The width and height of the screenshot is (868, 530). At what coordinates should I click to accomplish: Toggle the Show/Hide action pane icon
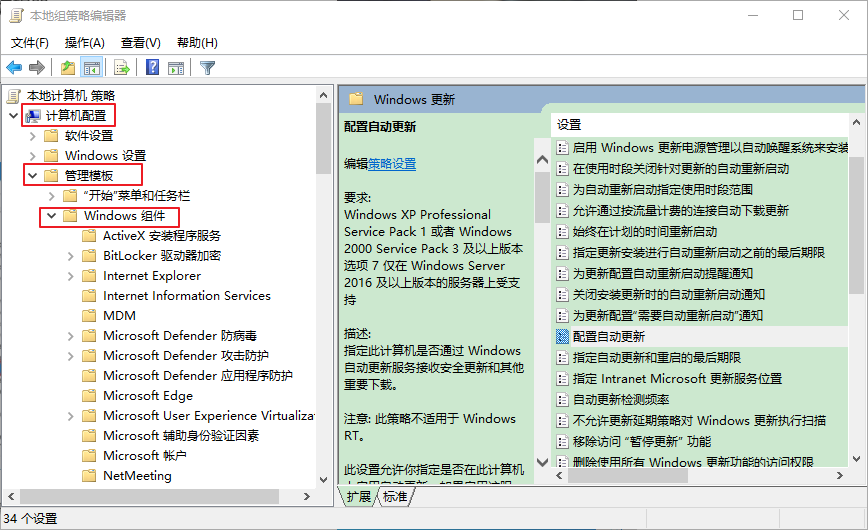[x=176, y=68]
